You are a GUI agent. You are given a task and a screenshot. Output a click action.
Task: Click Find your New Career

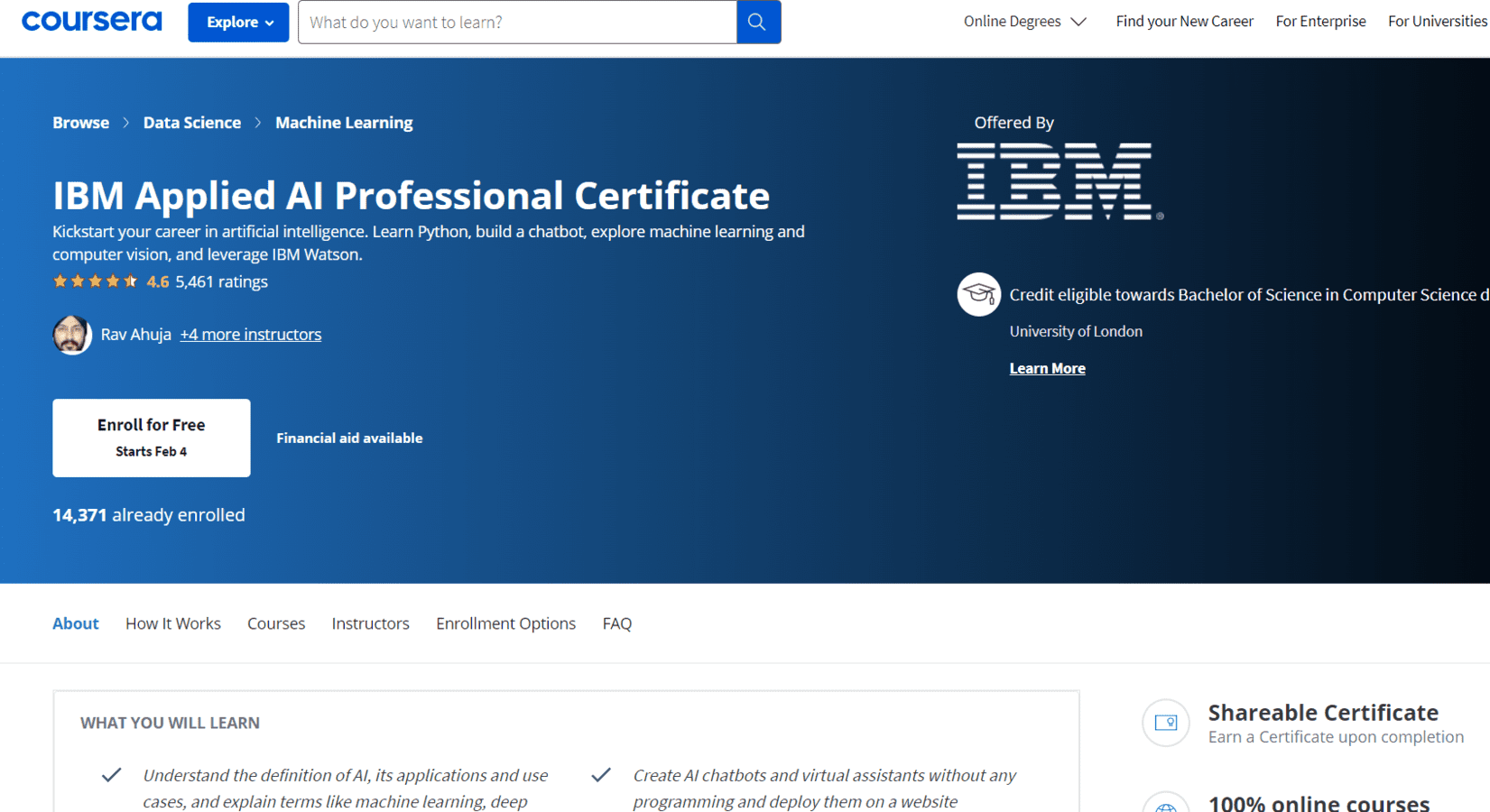pos(1184,21)
